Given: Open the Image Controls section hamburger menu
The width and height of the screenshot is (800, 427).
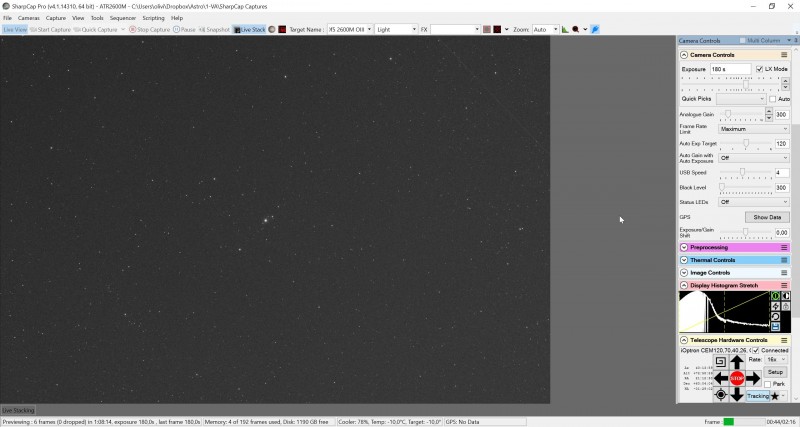Looking at the screenshot, I should tap(784, 273).
